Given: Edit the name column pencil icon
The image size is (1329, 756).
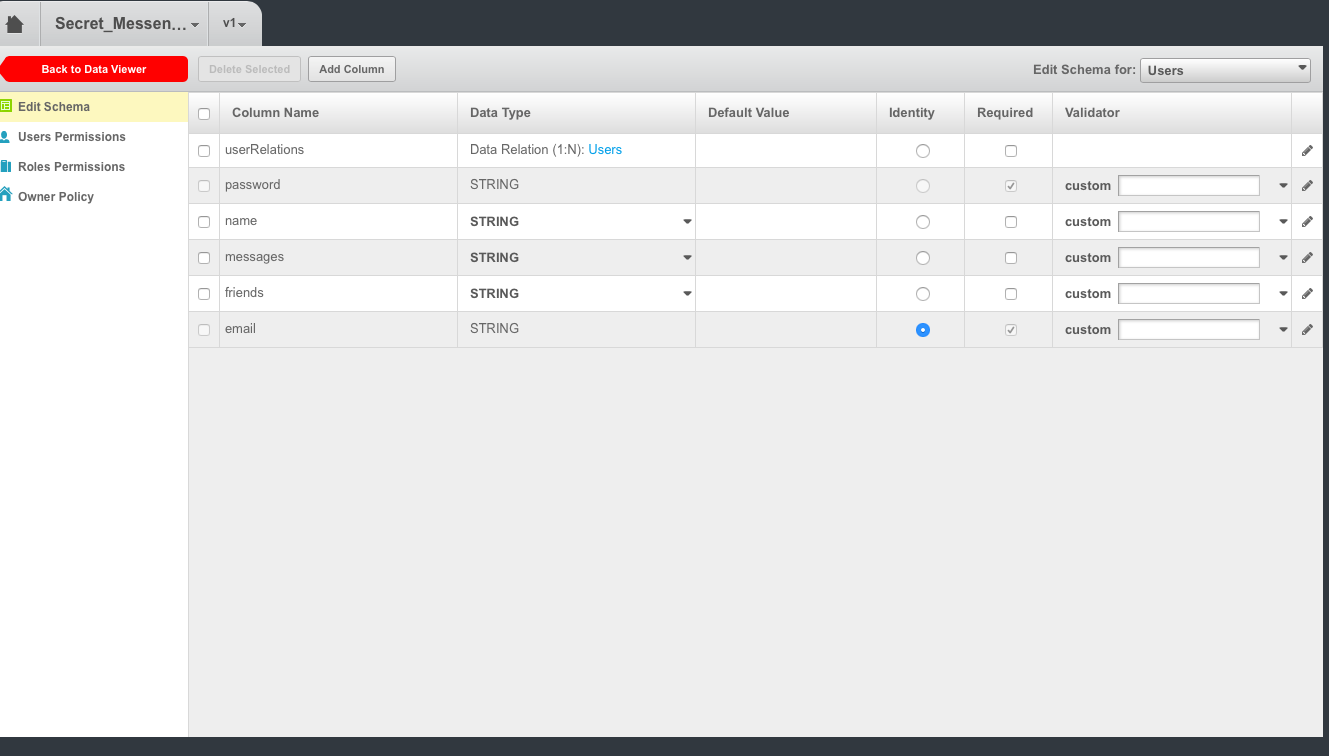Looking at the screenshot, I should tap(1307, 222).
